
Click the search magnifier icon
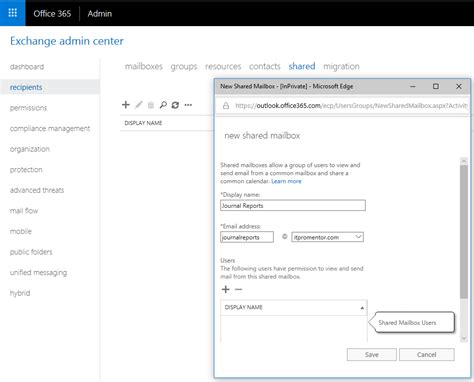point(163,105)
